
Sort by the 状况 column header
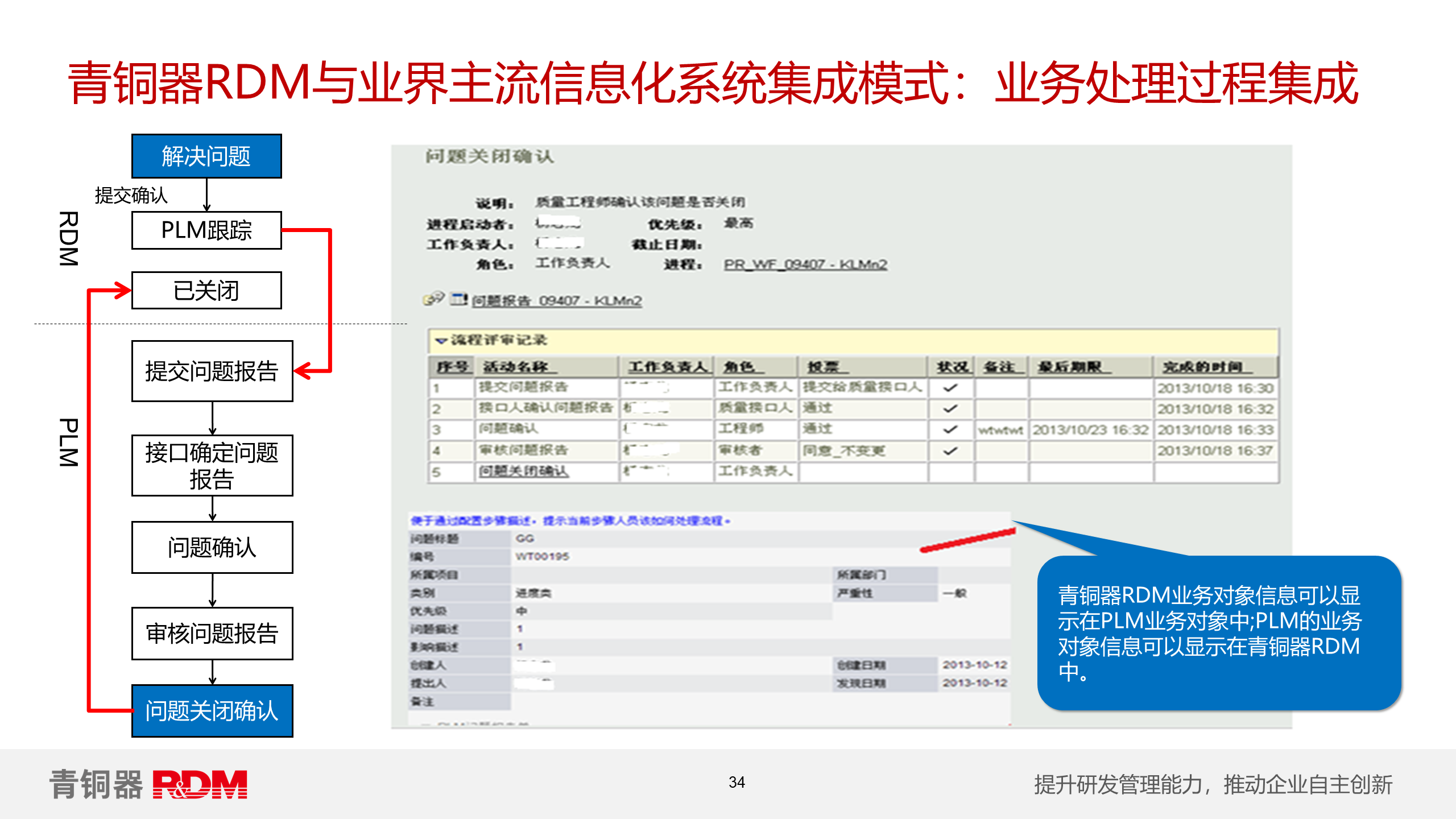(x=953, y=367)
